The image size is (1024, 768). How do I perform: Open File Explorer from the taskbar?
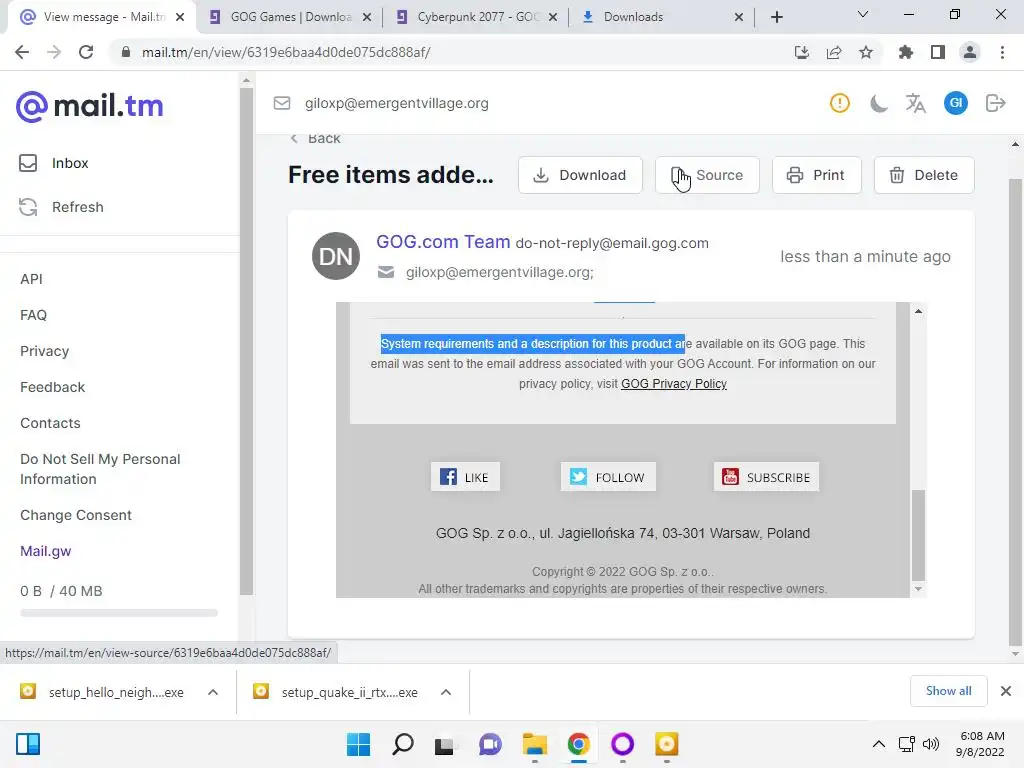tap(534, 744)
